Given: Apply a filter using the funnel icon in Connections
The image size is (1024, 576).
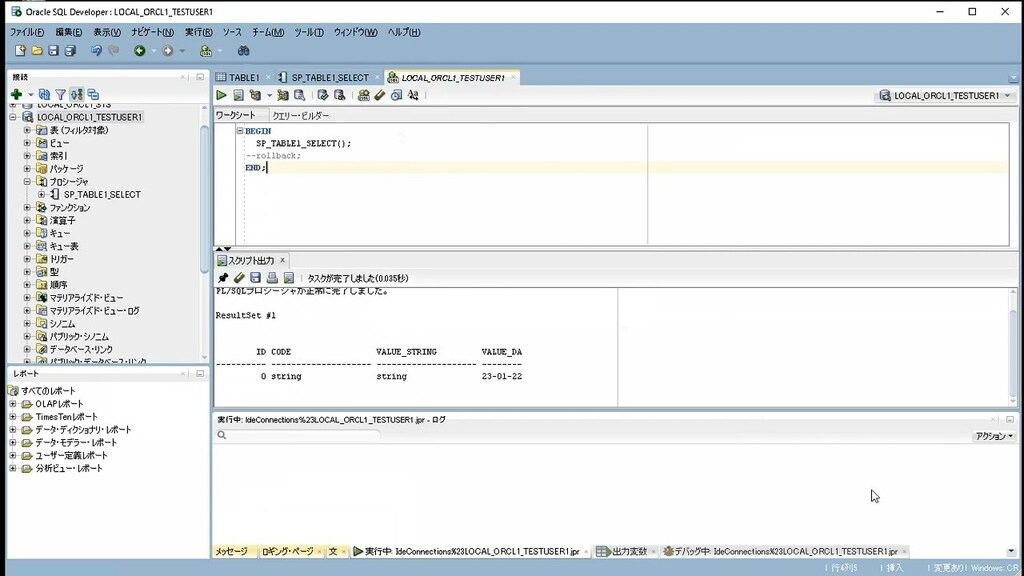Looking at the screenshot, I should pyautogui.click(x=60, y=95).
